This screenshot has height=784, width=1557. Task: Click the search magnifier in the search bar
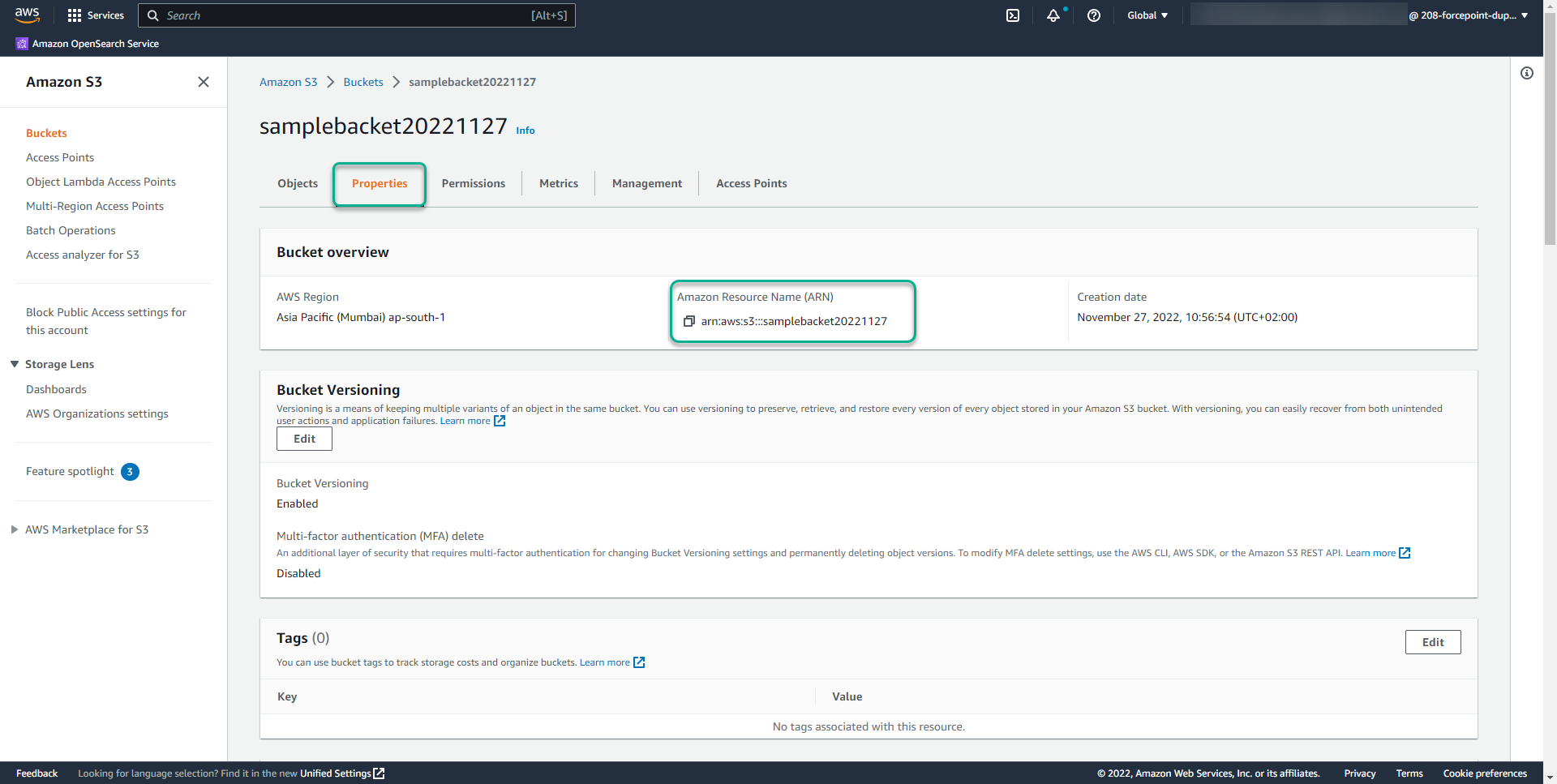click(x=152, y=15)
